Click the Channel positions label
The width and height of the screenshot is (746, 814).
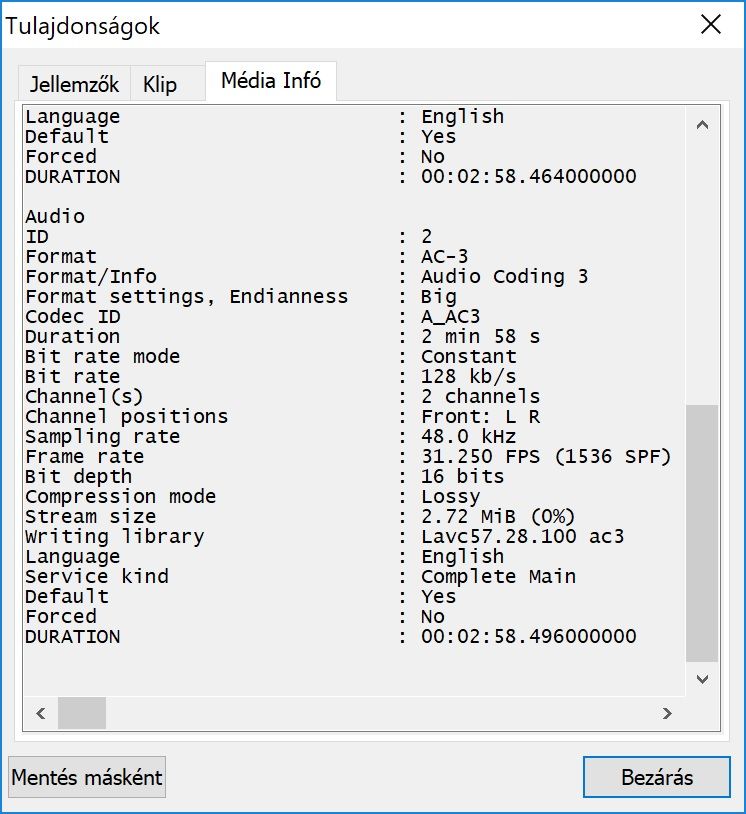click(x=126, y=416)
